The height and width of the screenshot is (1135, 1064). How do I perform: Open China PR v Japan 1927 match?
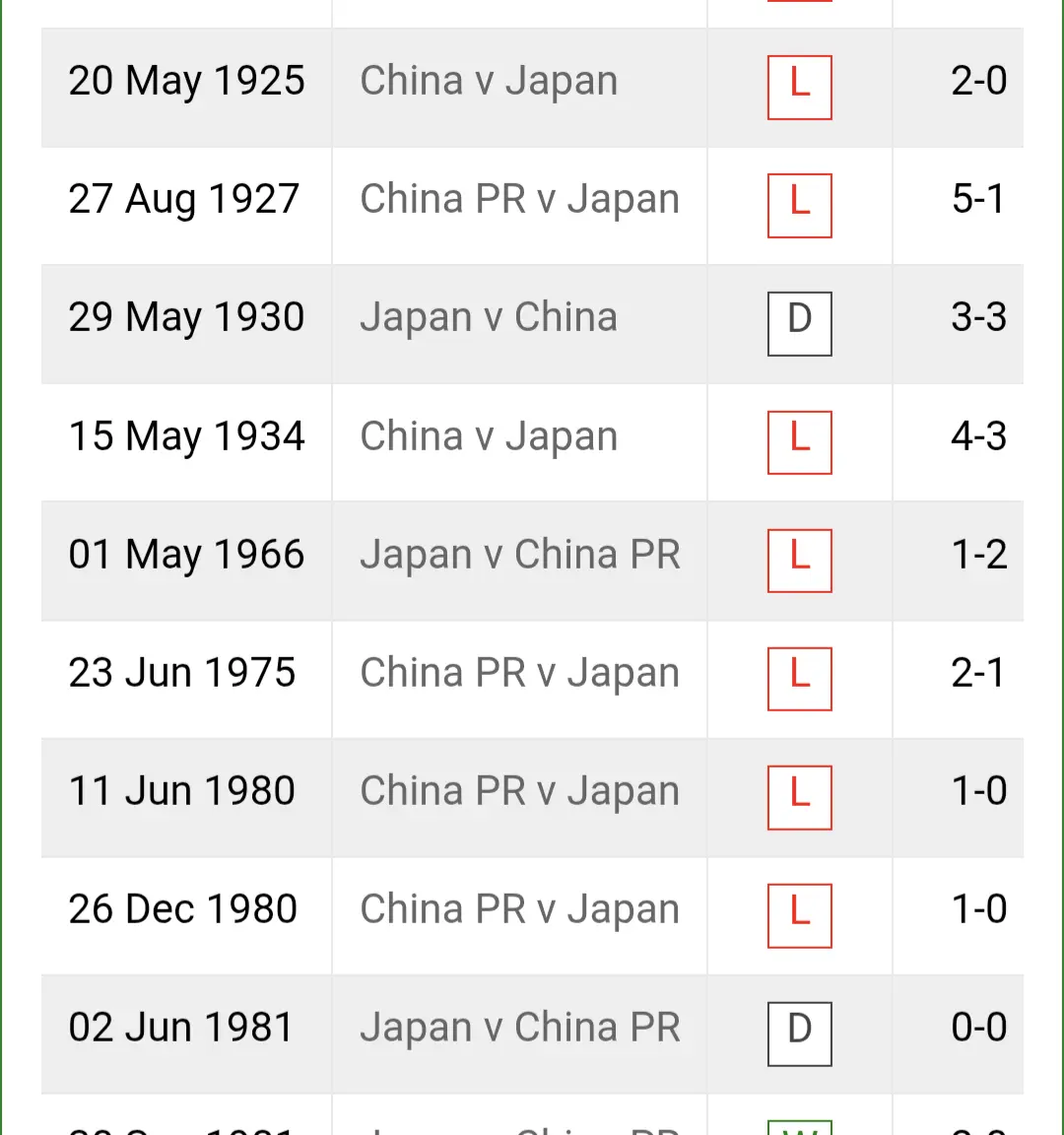click(520, 199)
